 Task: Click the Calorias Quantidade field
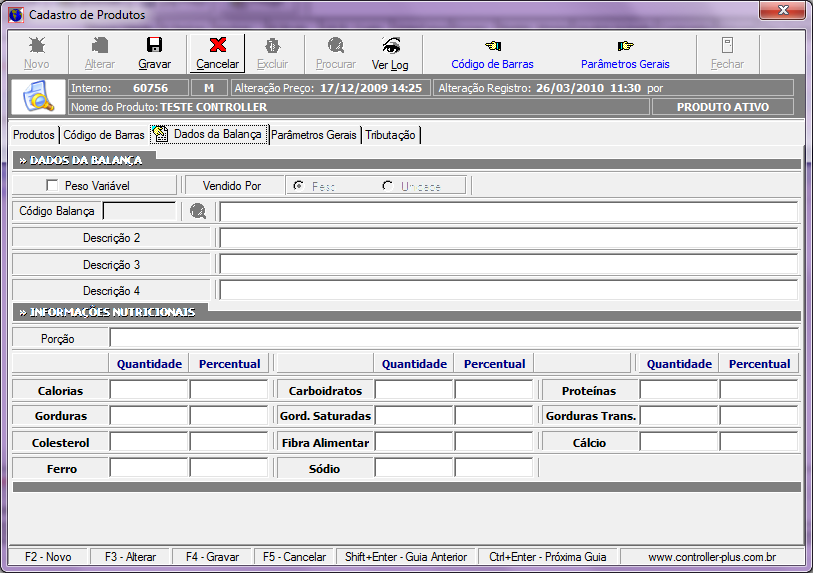click(149, 389)
